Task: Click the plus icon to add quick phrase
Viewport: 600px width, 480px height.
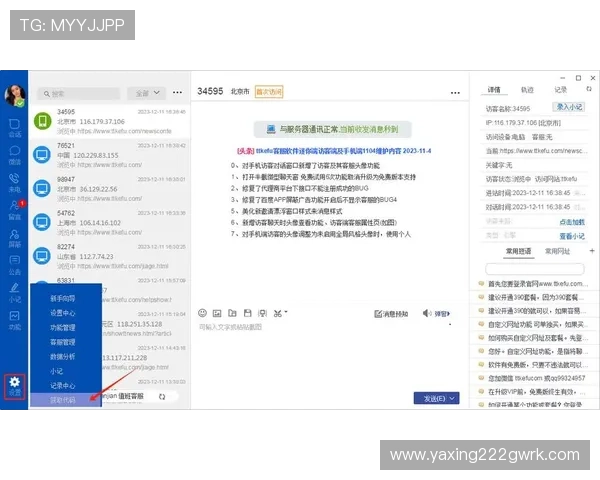Action: coord(592,251)
